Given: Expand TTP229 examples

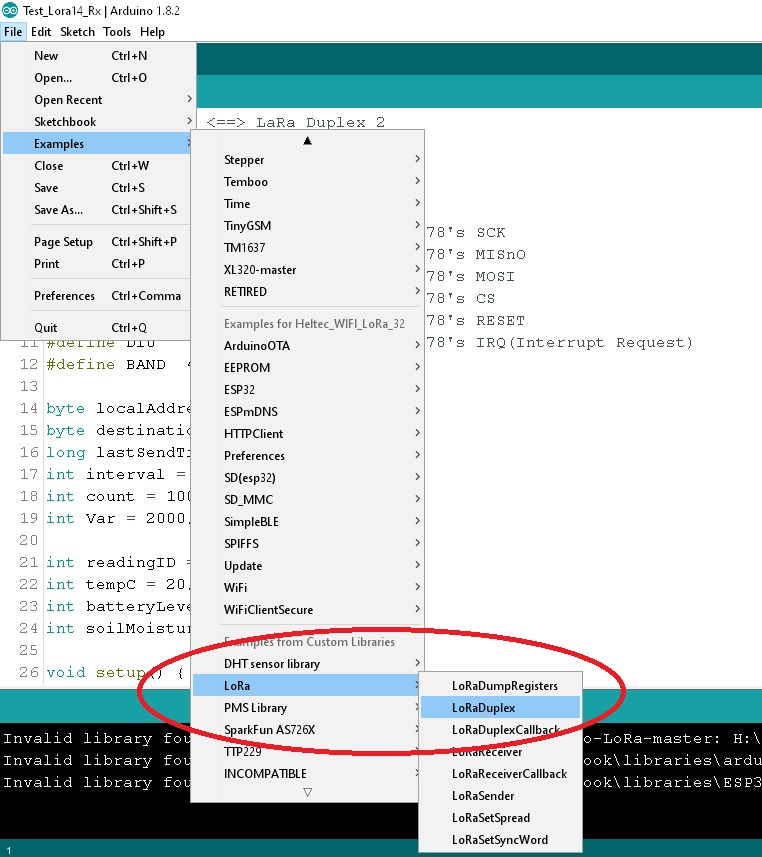Looking at the screenshot, I should (x=307, y=752).
